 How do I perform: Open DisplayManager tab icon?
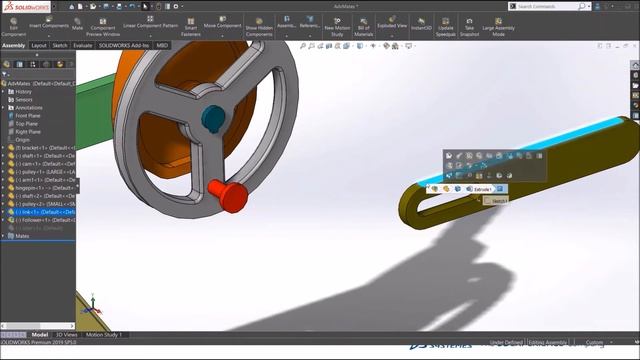(x=60, y=64)
